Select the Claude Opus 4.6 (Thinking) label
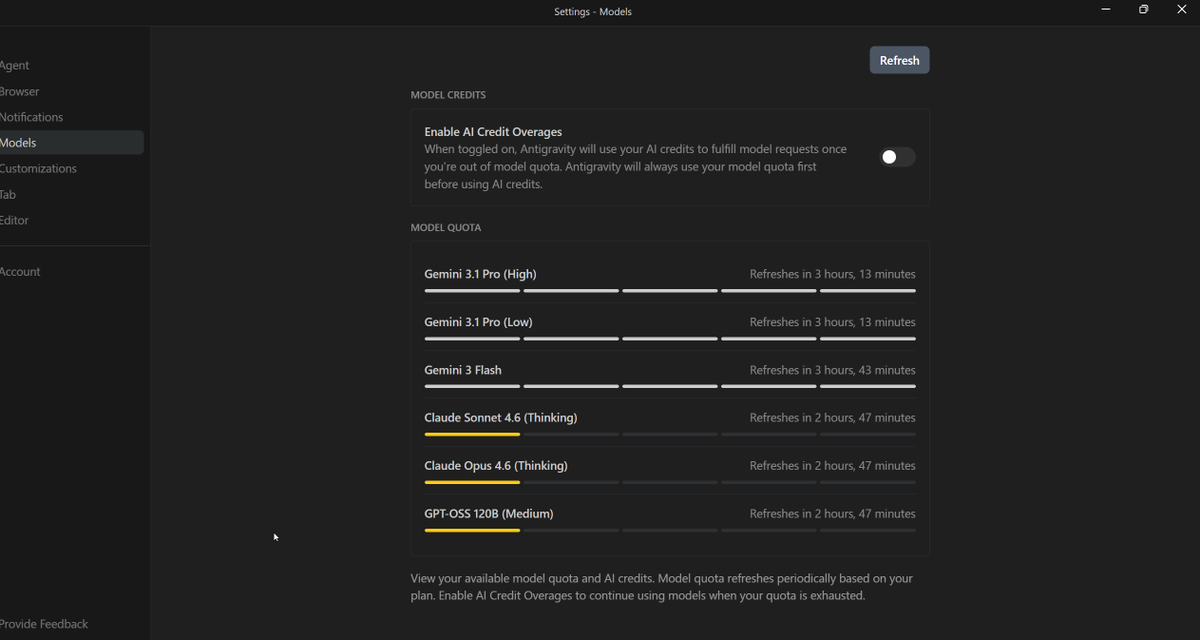 (496, 466)
